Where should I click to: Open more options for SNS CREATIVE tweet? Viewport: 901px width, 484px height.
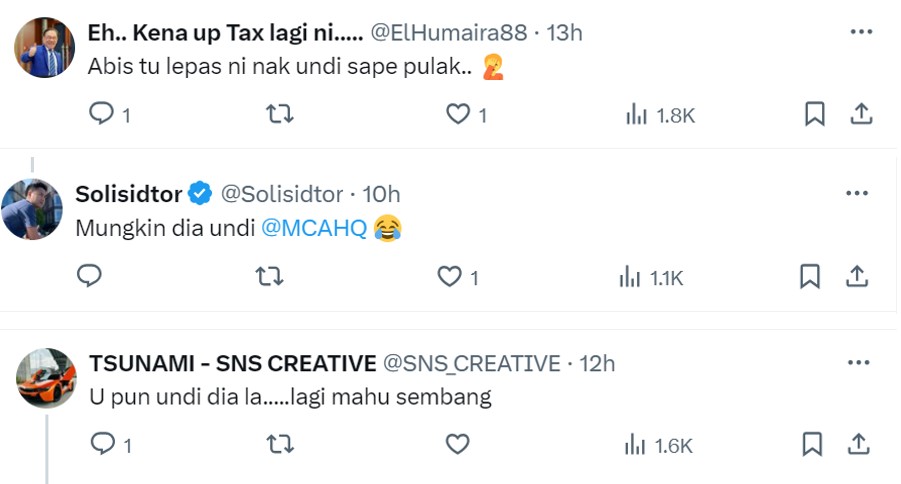(858, 363)
